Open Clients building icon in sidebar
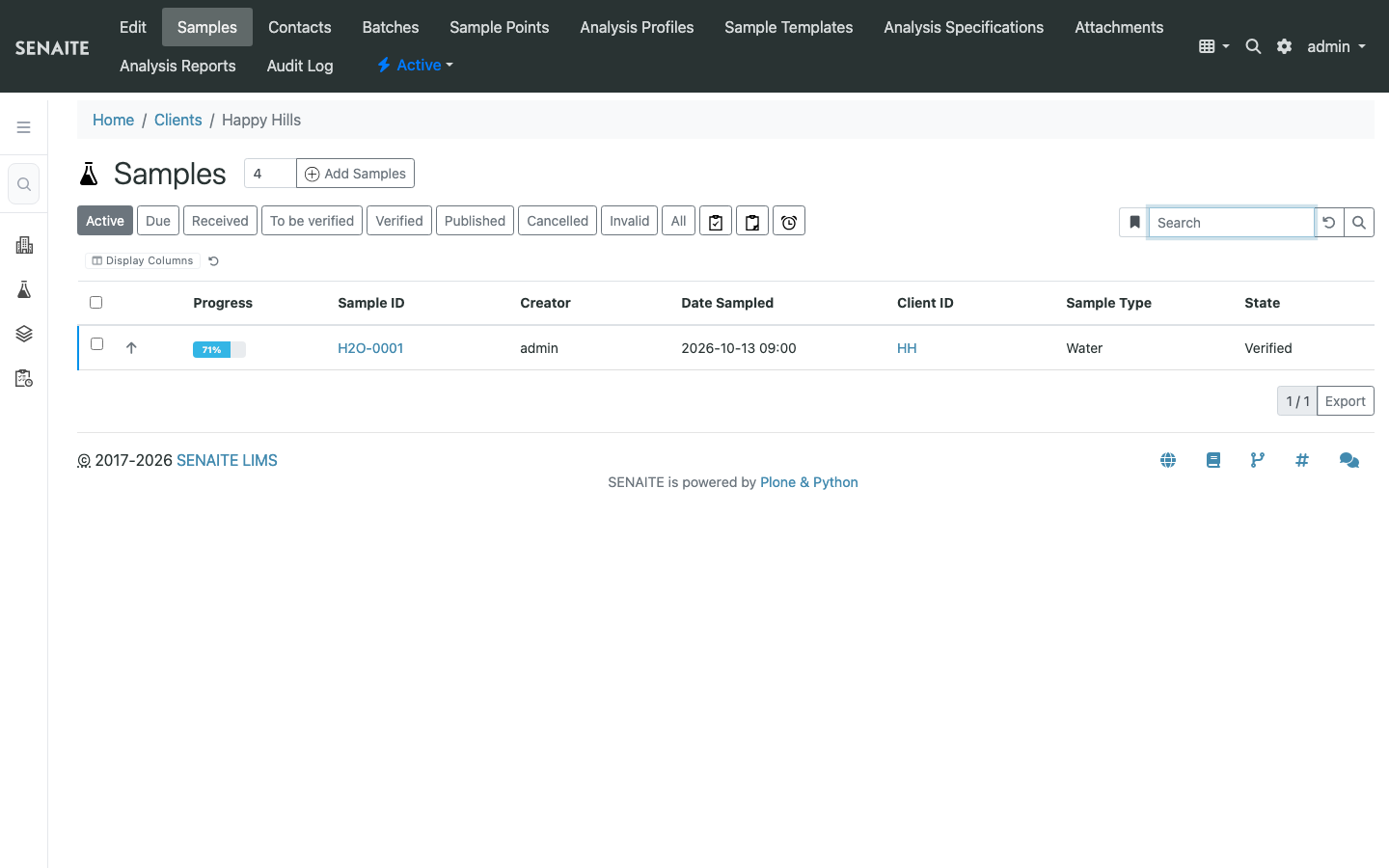Viewport: 1389px width, 868px height. pyautogui.click(x=24, y=245)
